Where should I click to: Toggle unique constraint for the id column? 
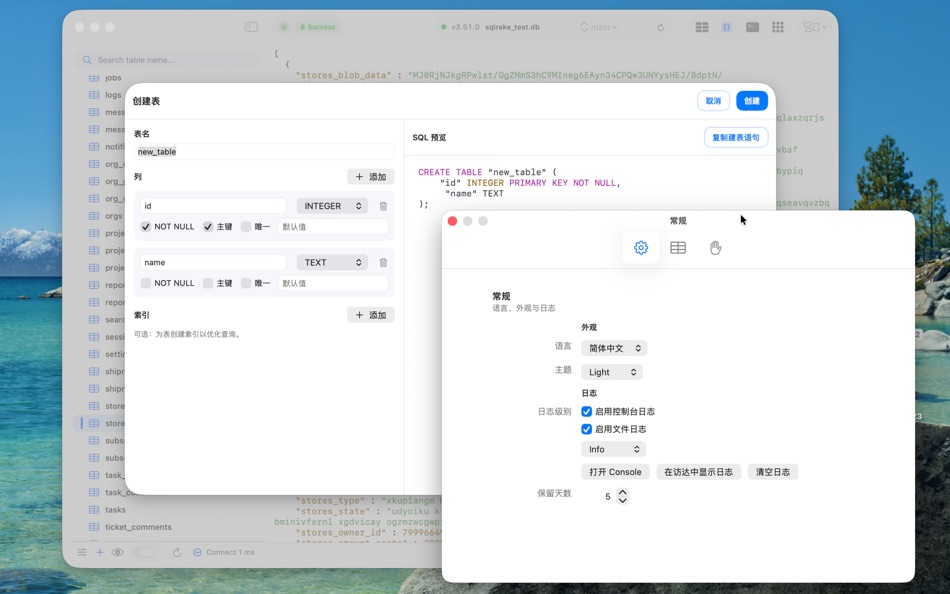click(245, 227)
